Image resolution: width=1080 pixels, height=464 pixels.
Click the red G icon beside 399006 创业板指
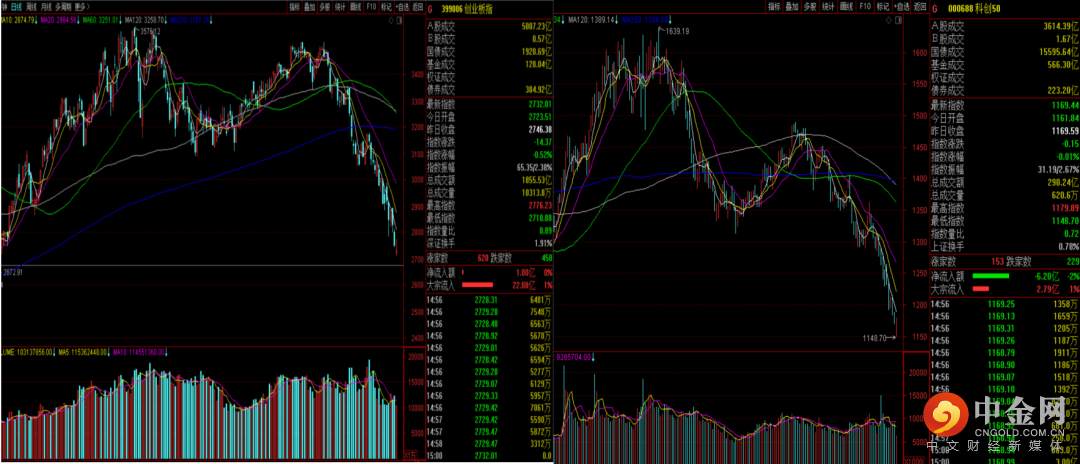[430, 10]
